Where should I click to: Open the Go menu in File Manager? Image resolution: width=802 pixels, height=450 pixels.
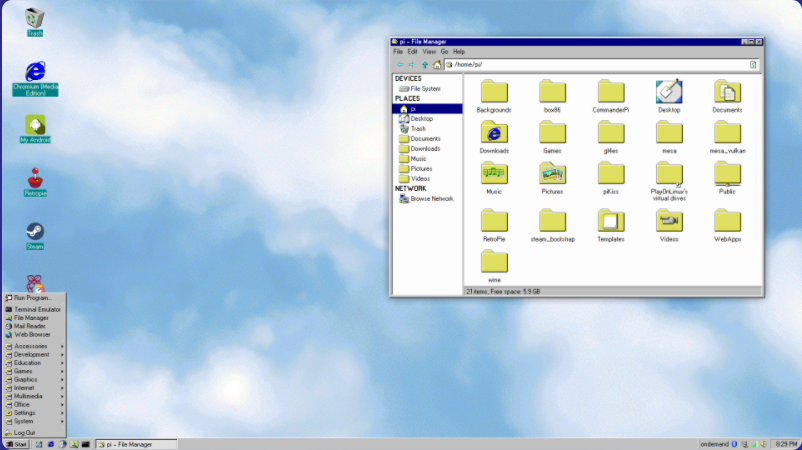coord(445,51)
